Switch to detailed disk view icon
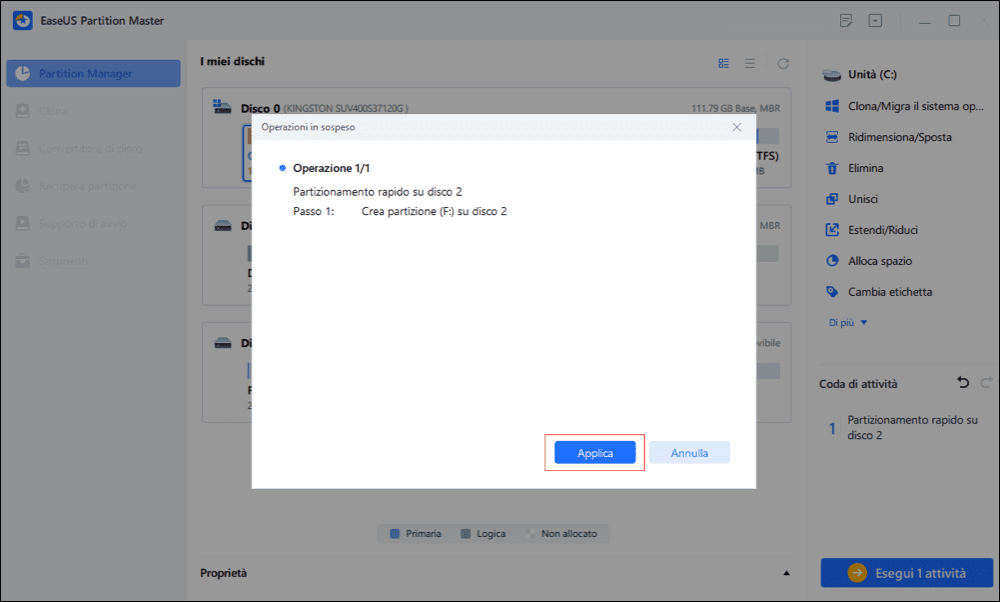The height and width of the screenshot is (602, 1000). coord(723,63)
